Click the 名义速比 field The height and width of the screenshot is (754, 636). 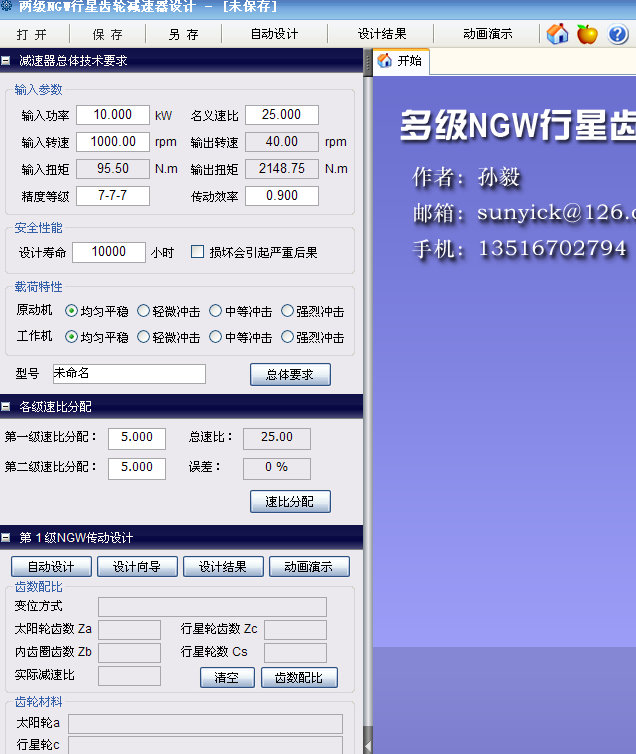tap(282, 115)
